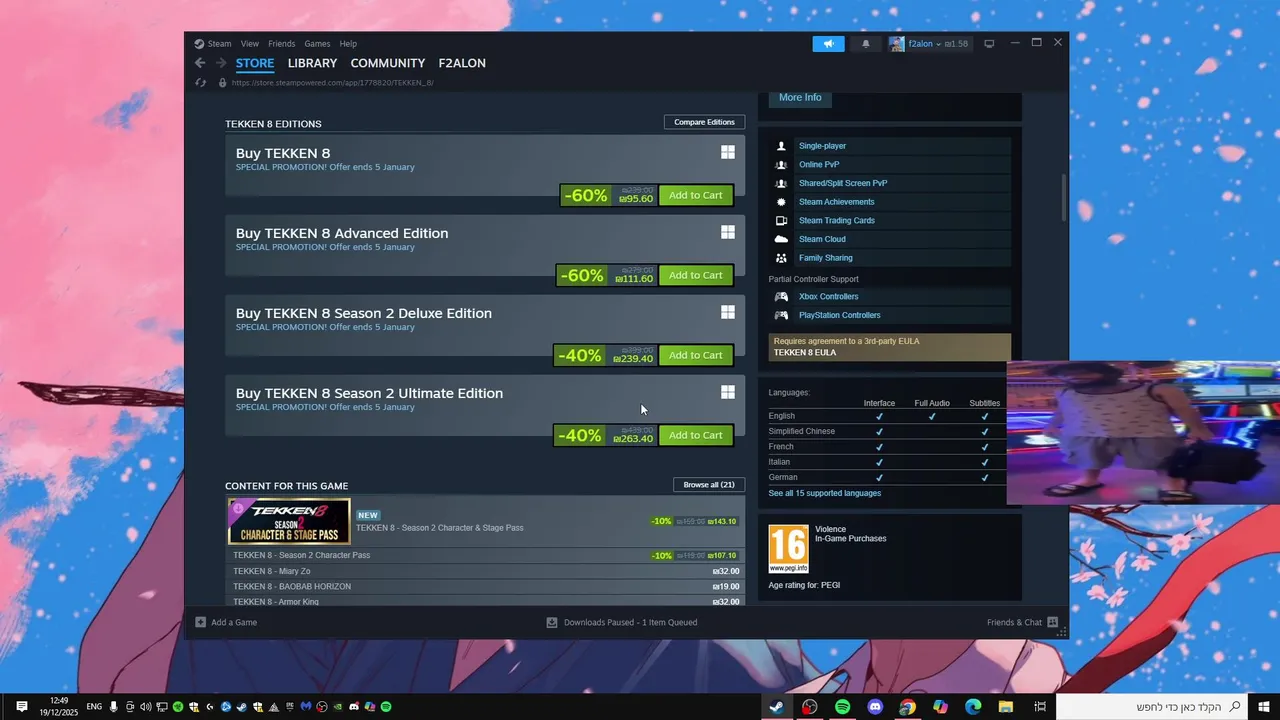Open the Friends & Chat icon
Image resolution: width=1280 pixels, height=720 pixels.
pos(1052,622)
